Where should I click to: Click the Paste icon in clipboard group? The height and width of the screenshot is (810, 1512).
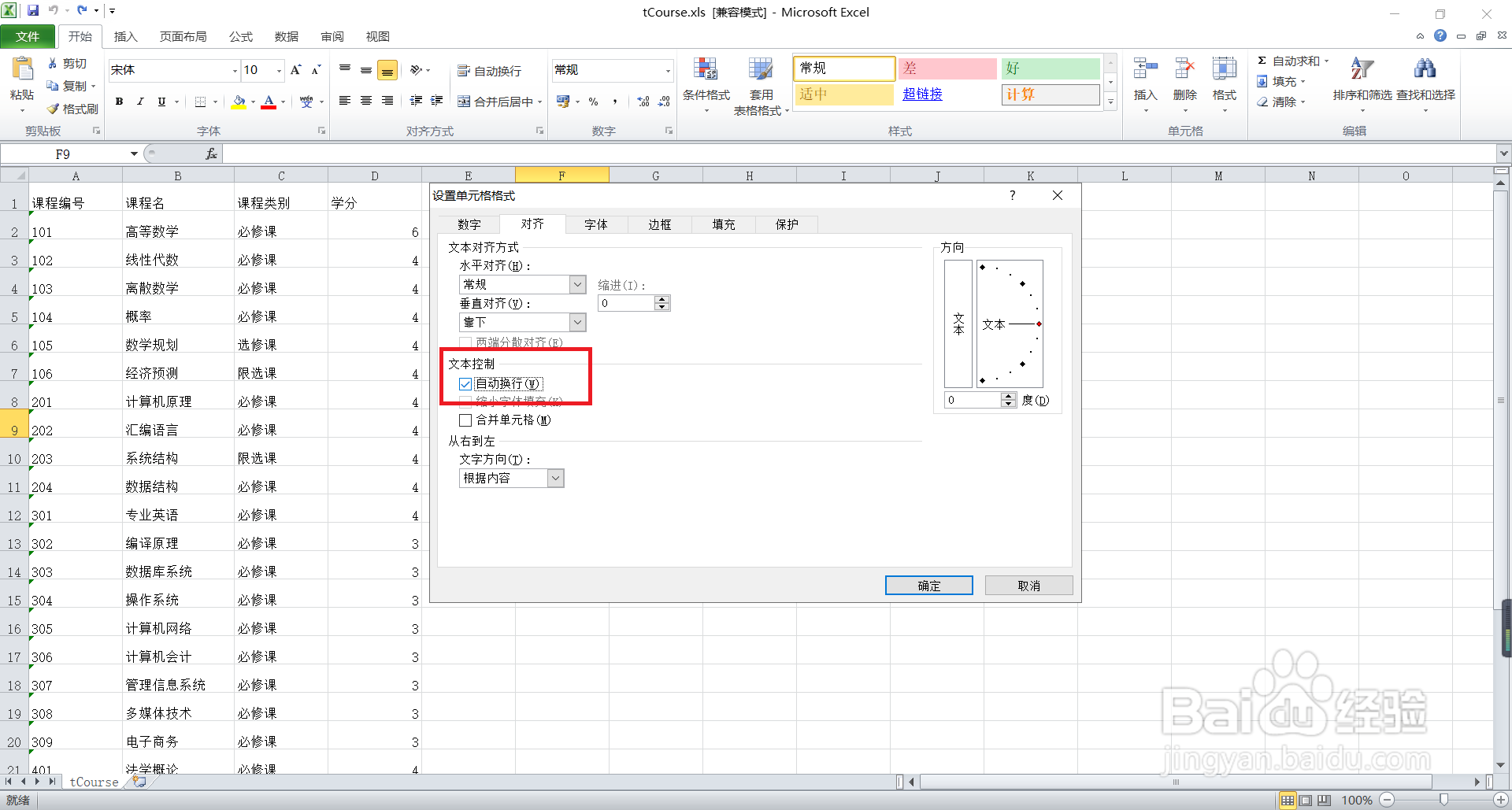[x=22, y=69]
